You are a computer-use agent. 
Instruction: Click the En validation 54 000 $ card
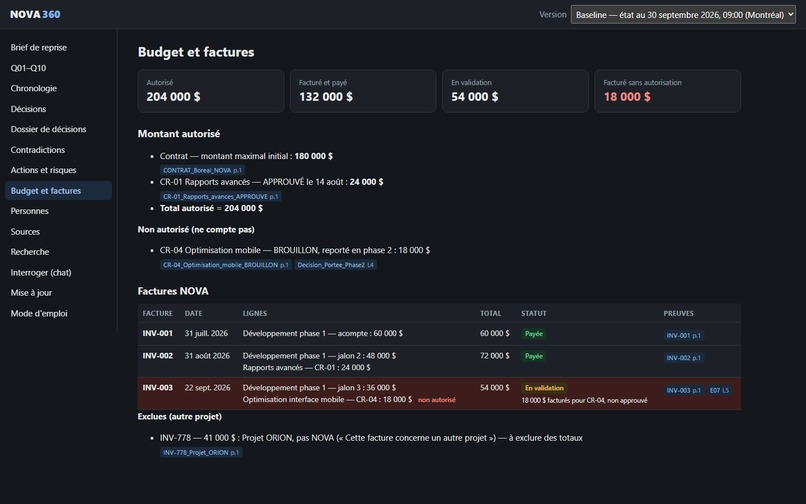515,91
